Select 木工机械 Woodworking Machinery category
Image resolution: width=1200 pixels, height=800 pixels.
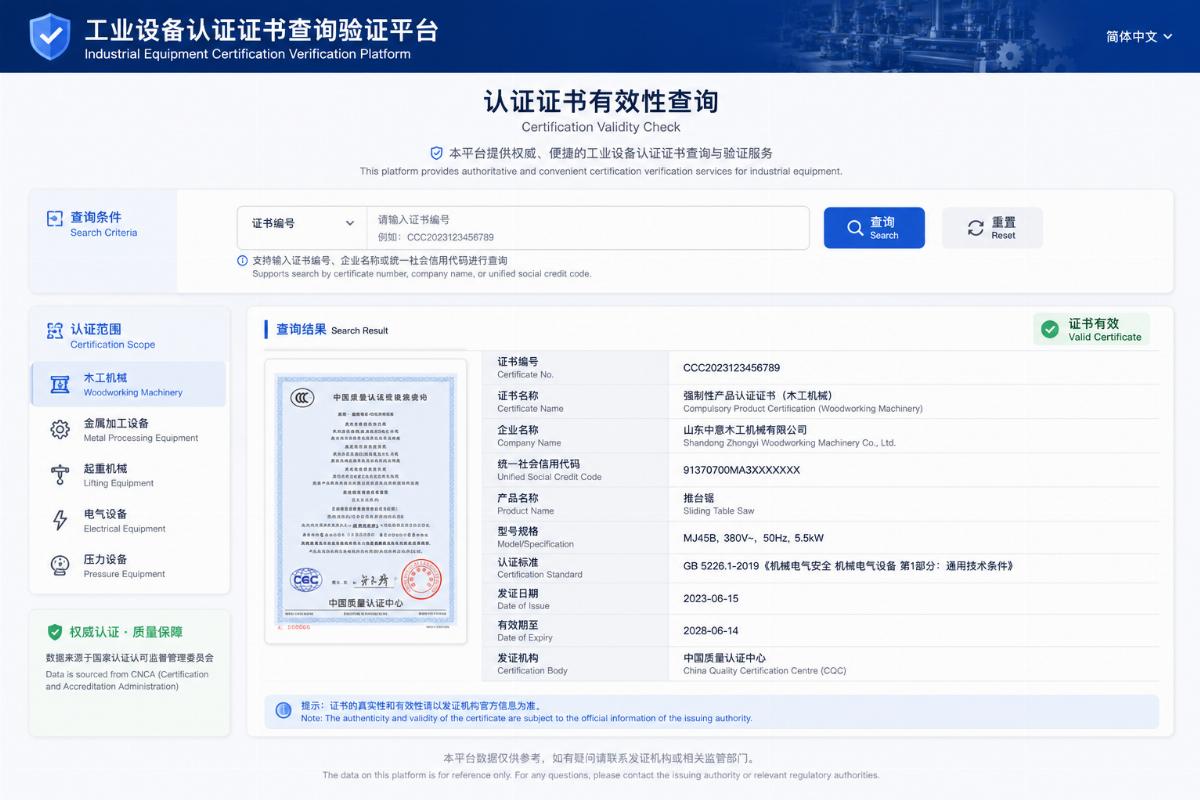point(129,384)
